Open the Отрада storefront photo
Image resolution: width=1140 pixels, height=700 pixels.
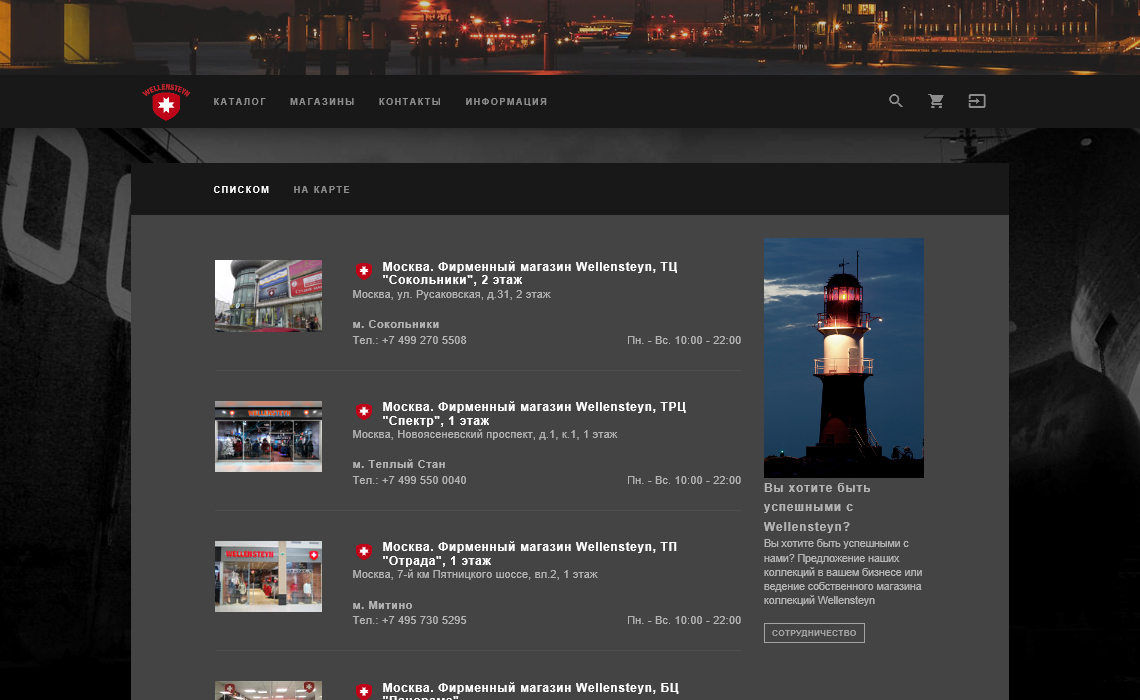[268, 576]
